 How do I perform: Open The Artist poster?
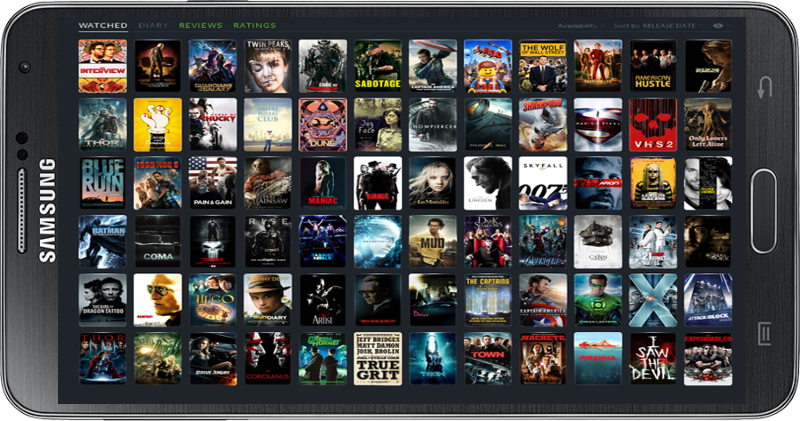tap(323, 300)
